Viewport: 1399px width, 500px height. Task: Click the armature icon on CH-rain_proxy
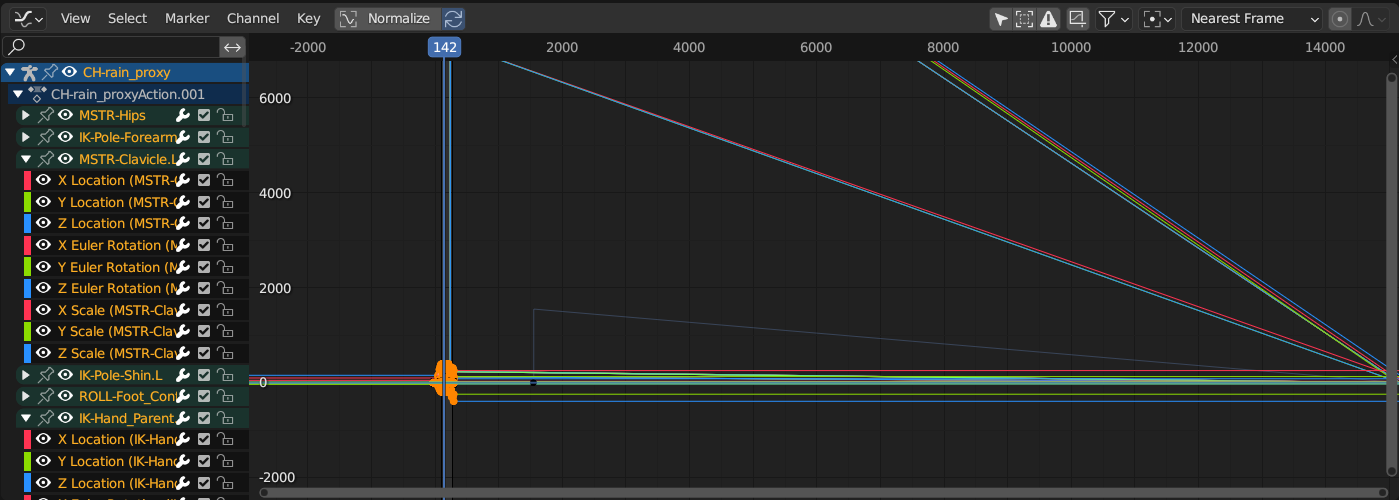tap(29, 72)
